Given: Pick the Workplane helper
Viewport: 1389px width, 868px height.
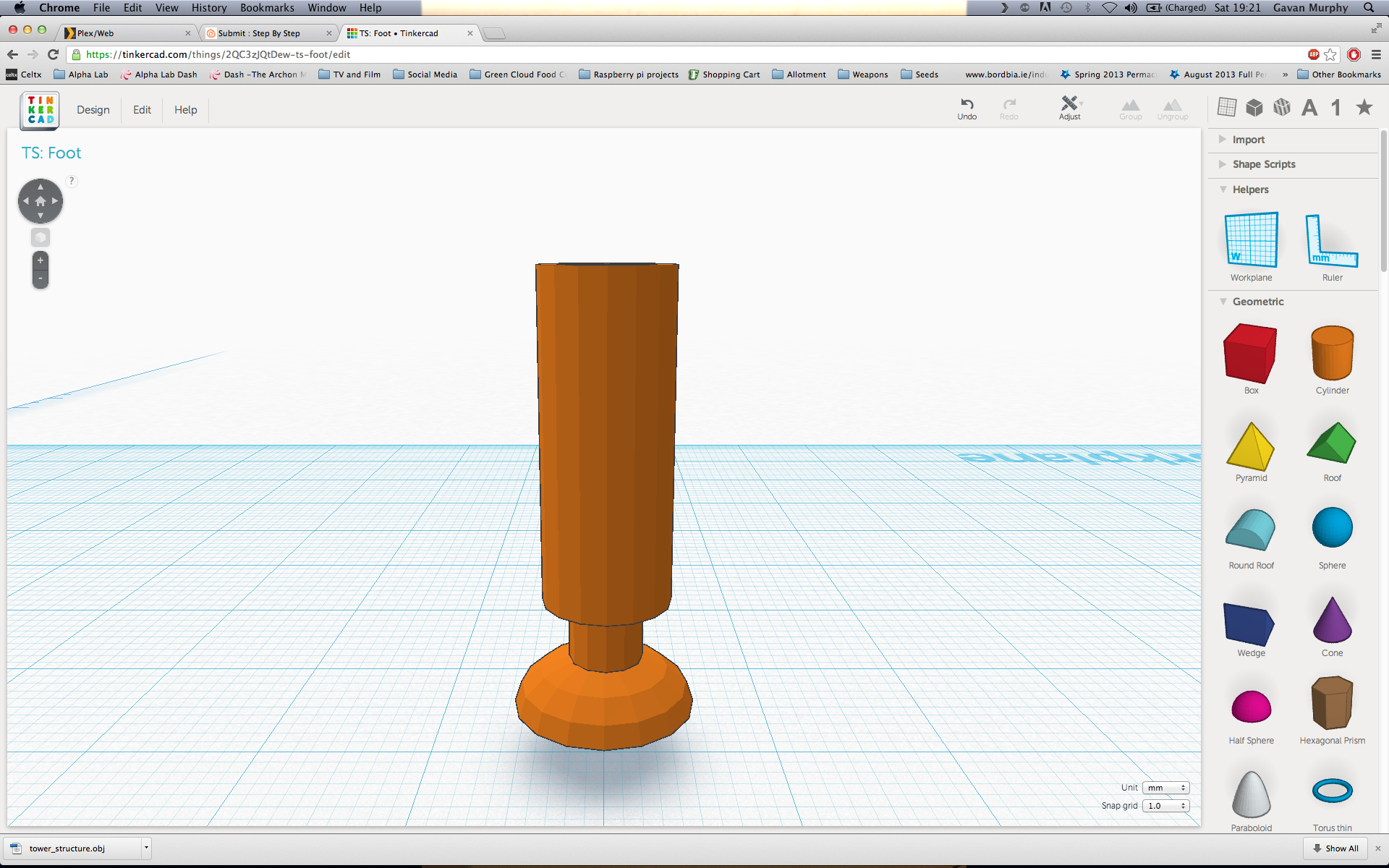Looking at the screenshot, I should (1252, 240).
